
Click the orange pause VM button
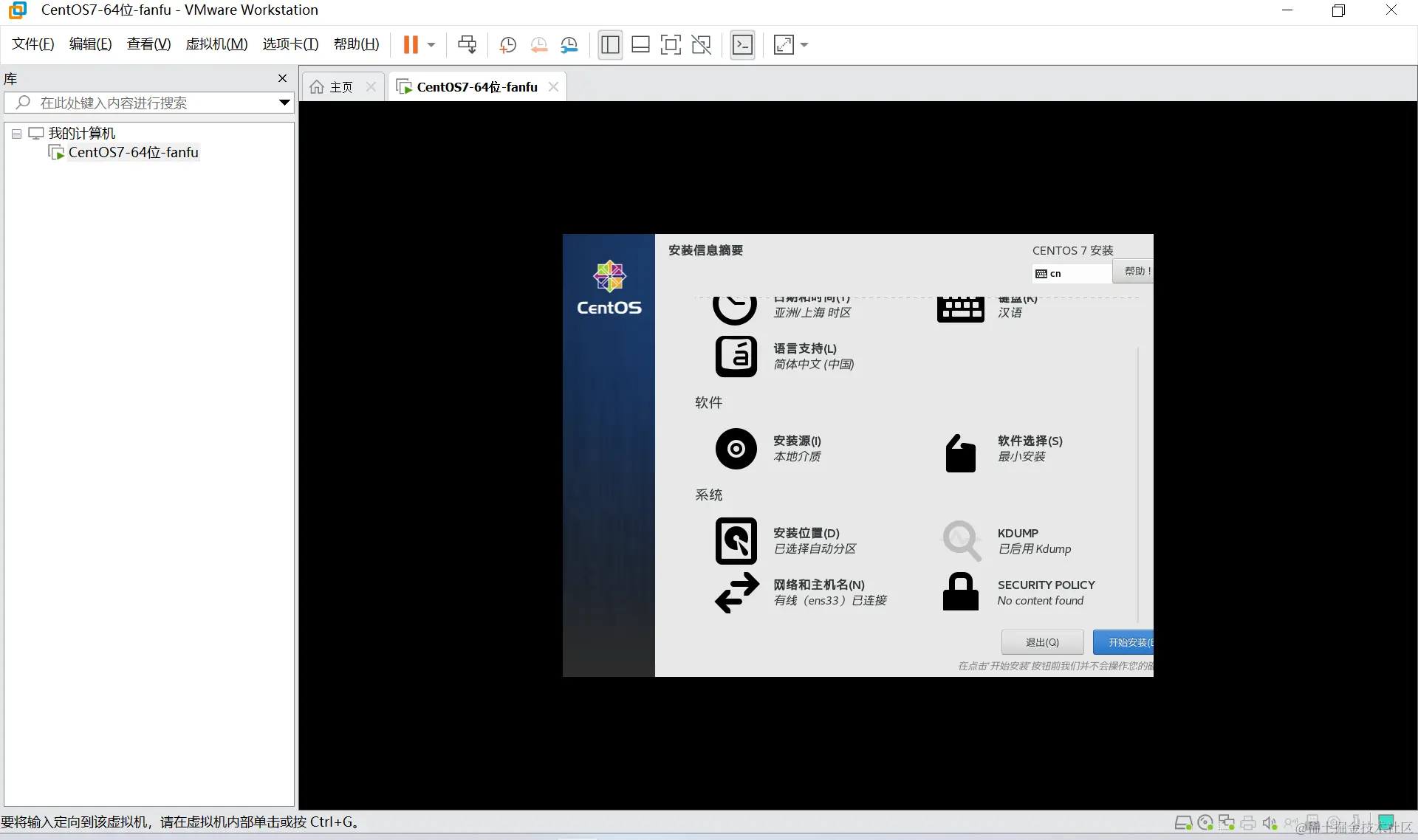[411, 45]
